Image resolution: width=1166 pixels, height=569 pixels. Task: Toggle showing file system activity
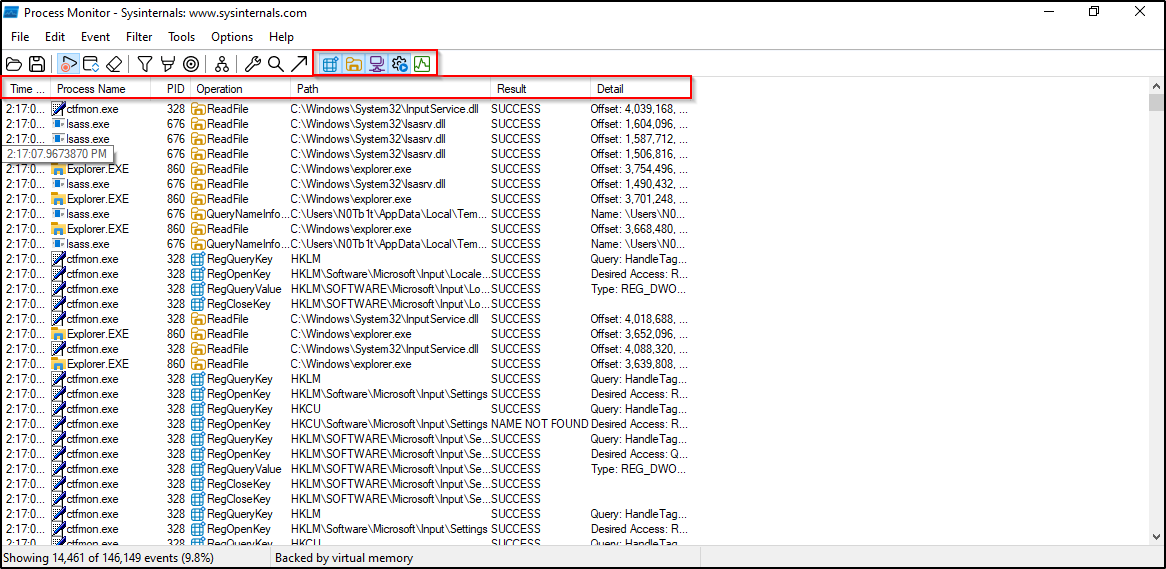[353, 64]
